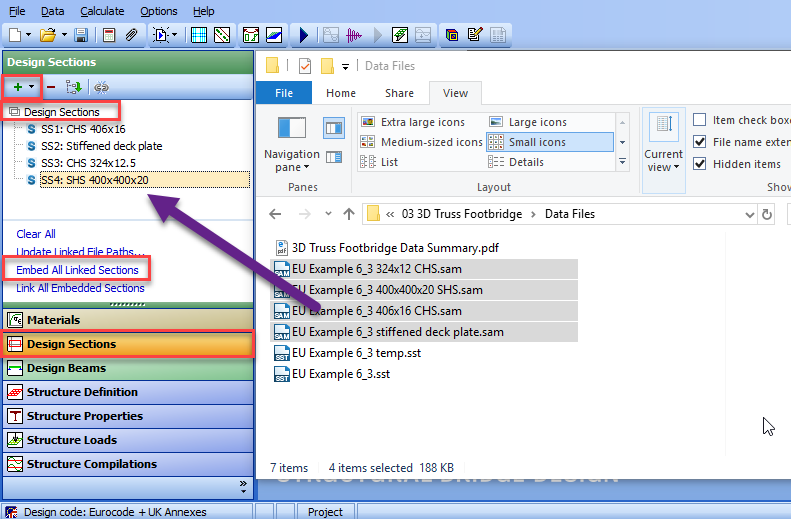
Task: Click the blue grid mesh toolbar icon
Action: tap(199, 35)
